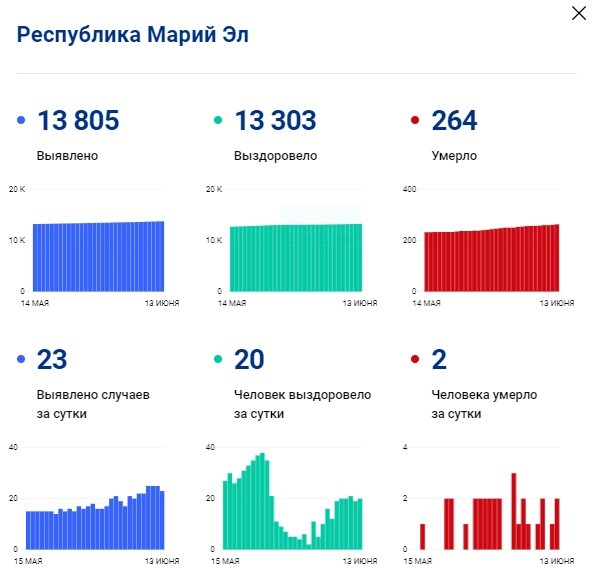This screenshot has height=585, width=593.
Task: Click the daily detected cases blue chart
Action: pos(95,518)
